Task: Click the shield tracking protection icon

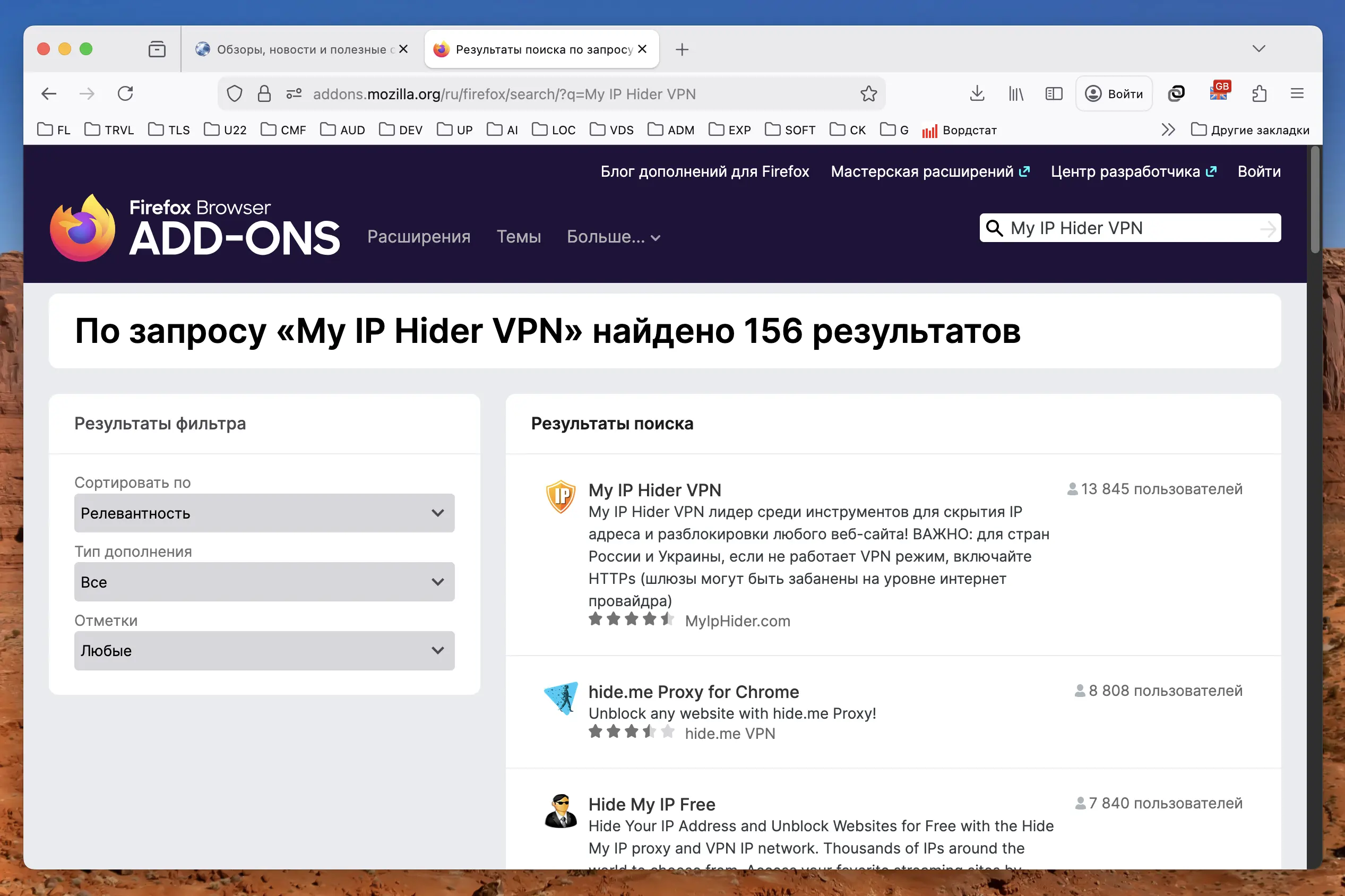Action: tap(234, 93)
